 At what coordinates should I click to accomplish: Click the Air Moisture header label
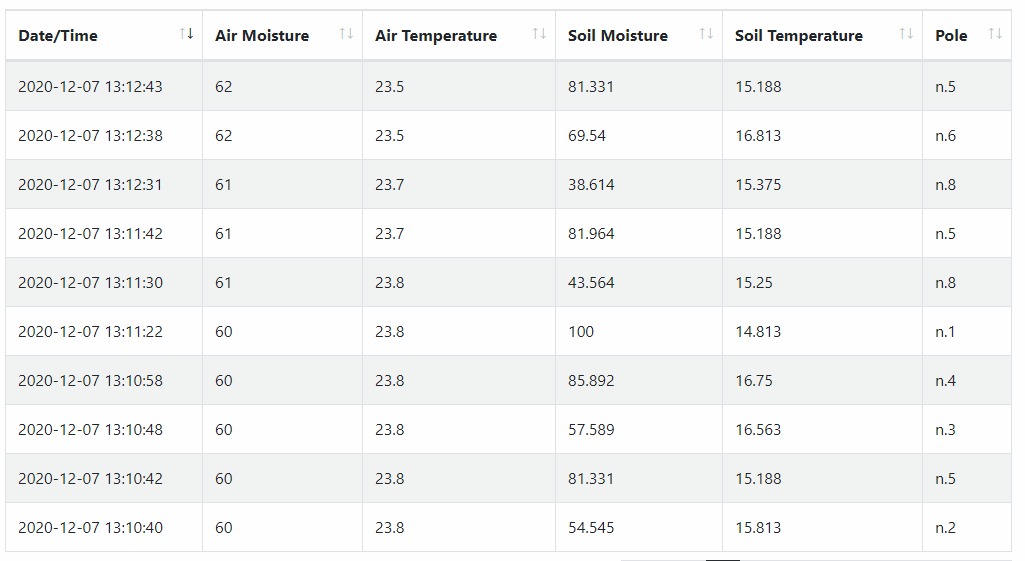262,36
